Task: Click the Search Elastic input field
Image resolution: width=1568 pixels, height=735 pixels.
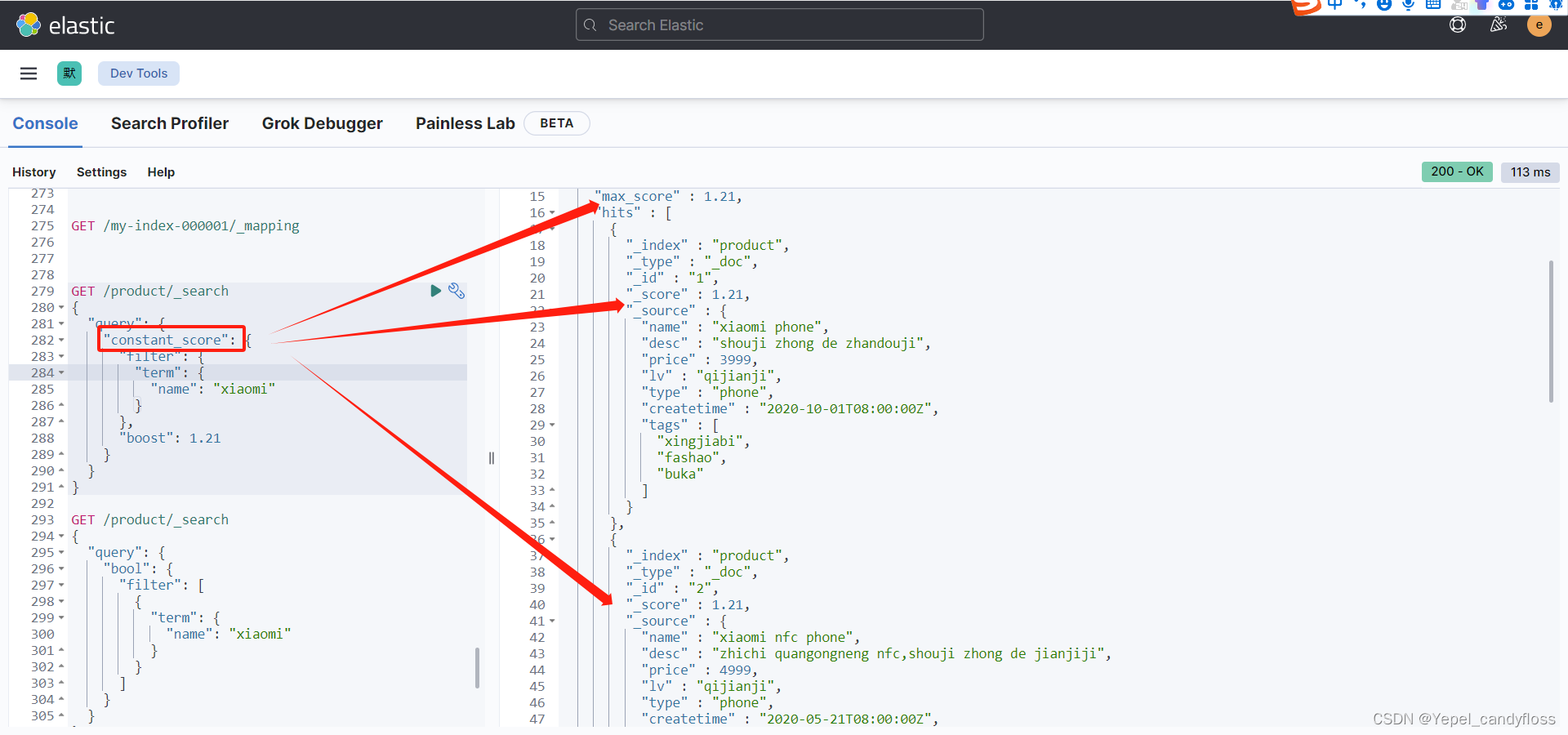Action: coord(778,24)
